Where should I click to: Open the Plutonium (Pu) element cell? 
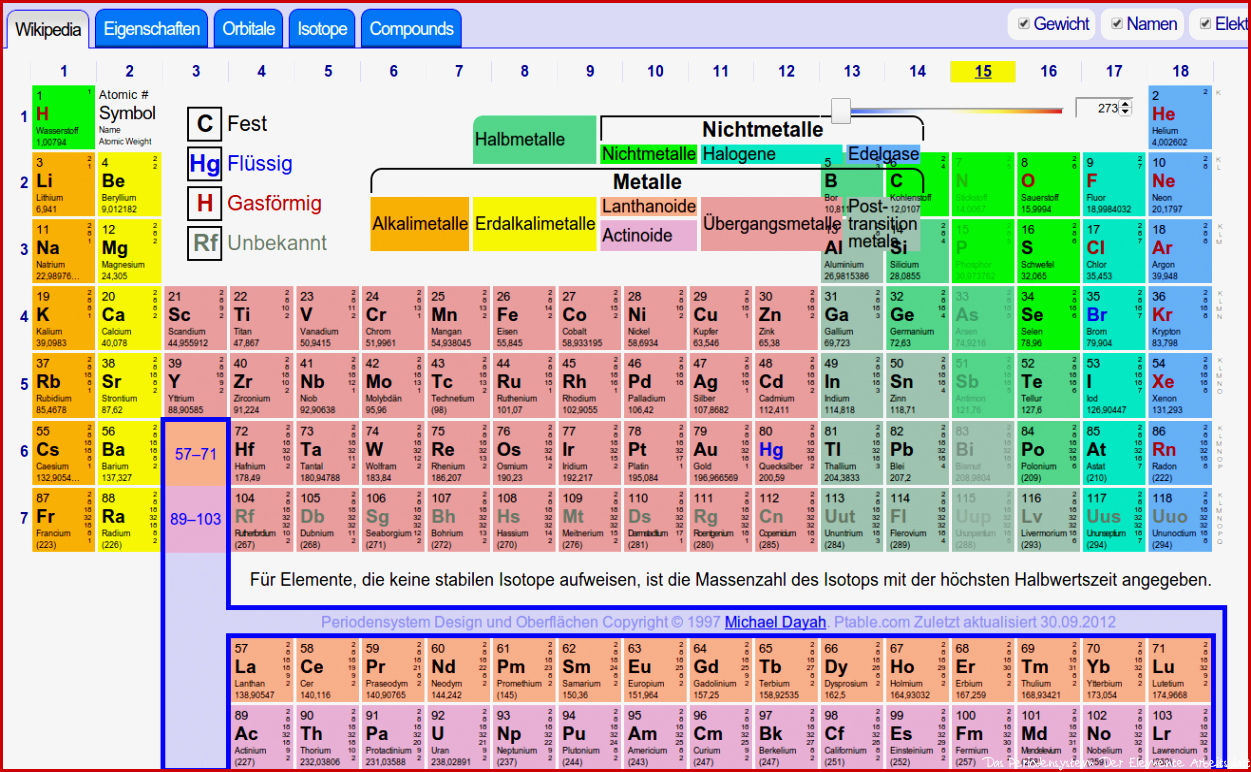click(590, 736)
